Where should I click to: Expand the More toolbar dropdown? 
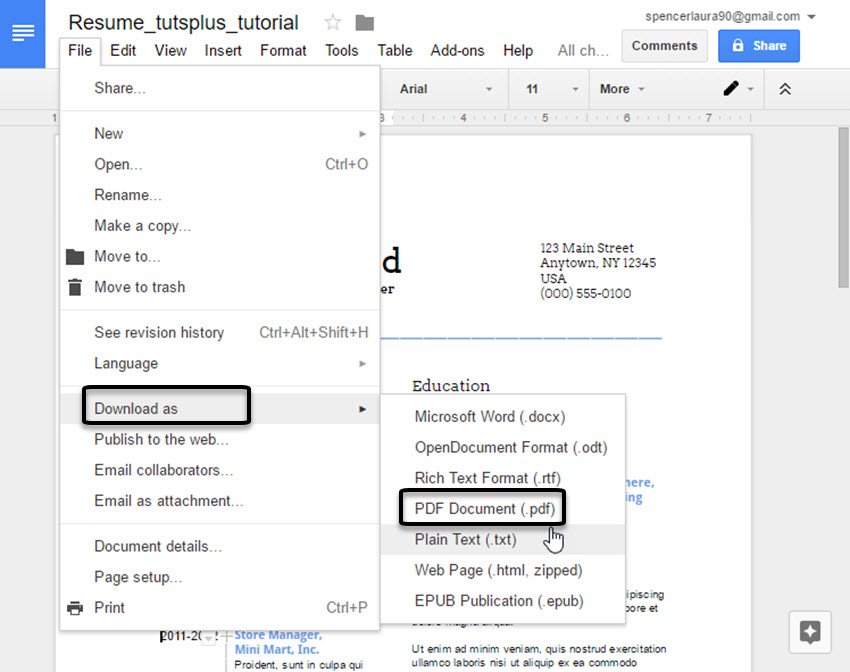[x=621, y=89]
